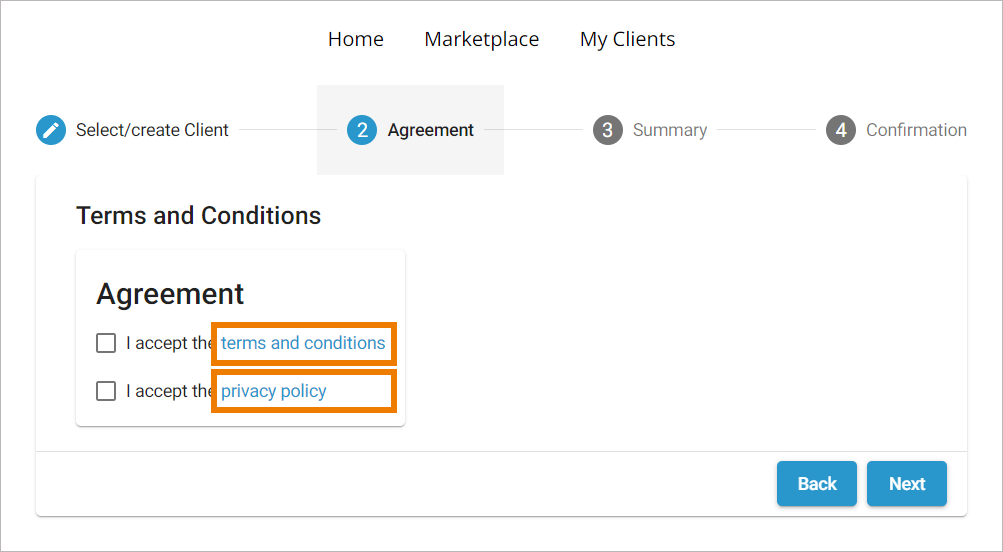Open the Home menu item

(x=356, y=39)
